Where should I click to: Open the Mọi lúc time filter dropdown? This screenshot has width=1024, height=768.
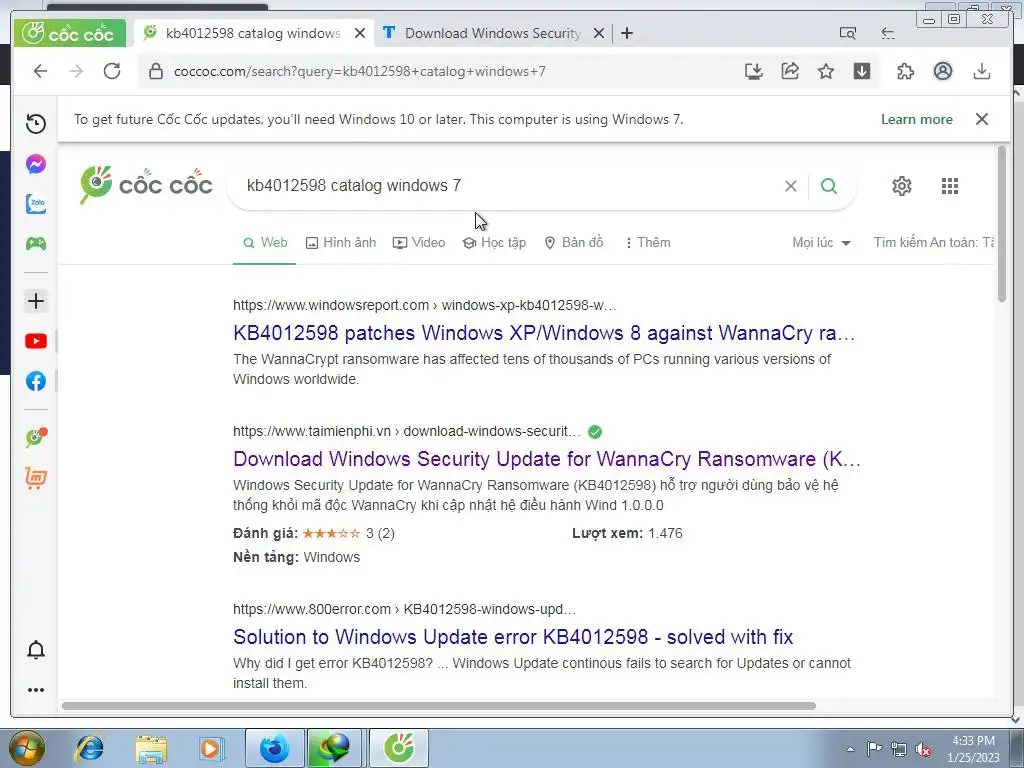pos(822,243)
